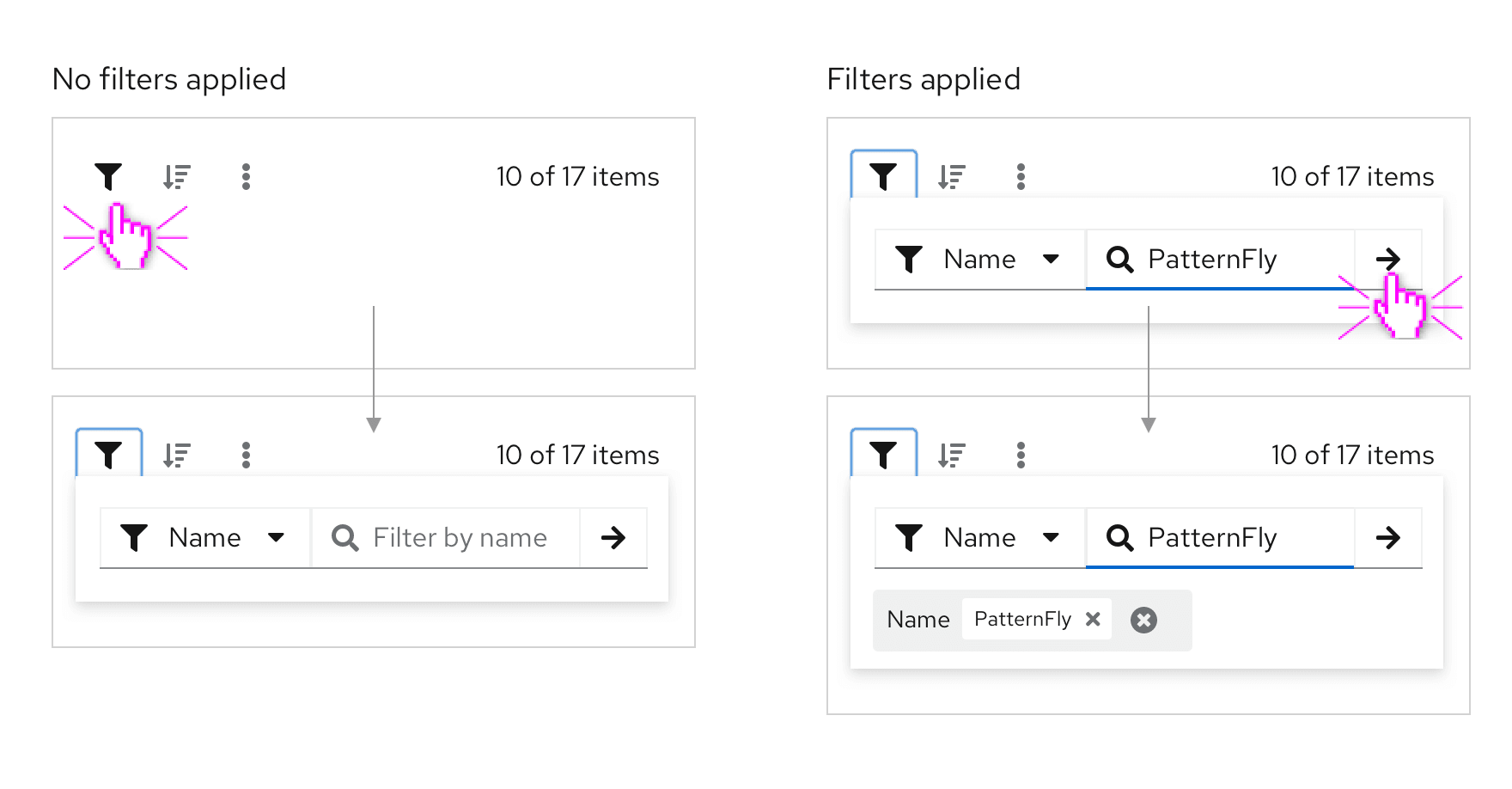Click the sort icon in the collapsed no-filters toolbar
1512x789 pixels.
(177, 176)
